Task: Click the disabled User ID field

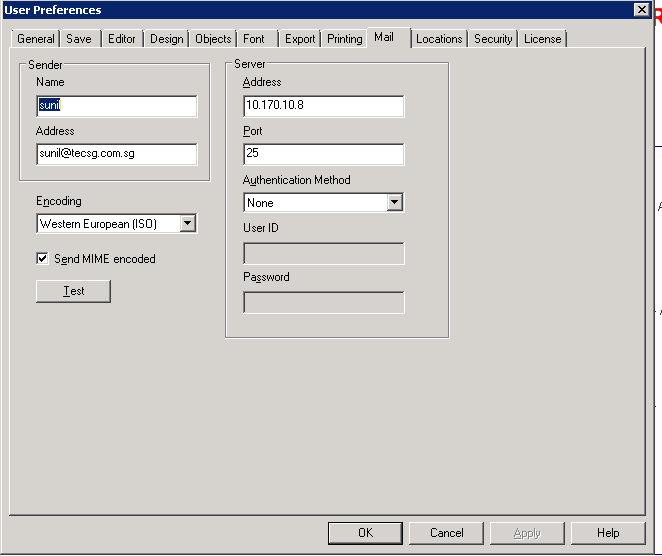Action: point(324,253)
